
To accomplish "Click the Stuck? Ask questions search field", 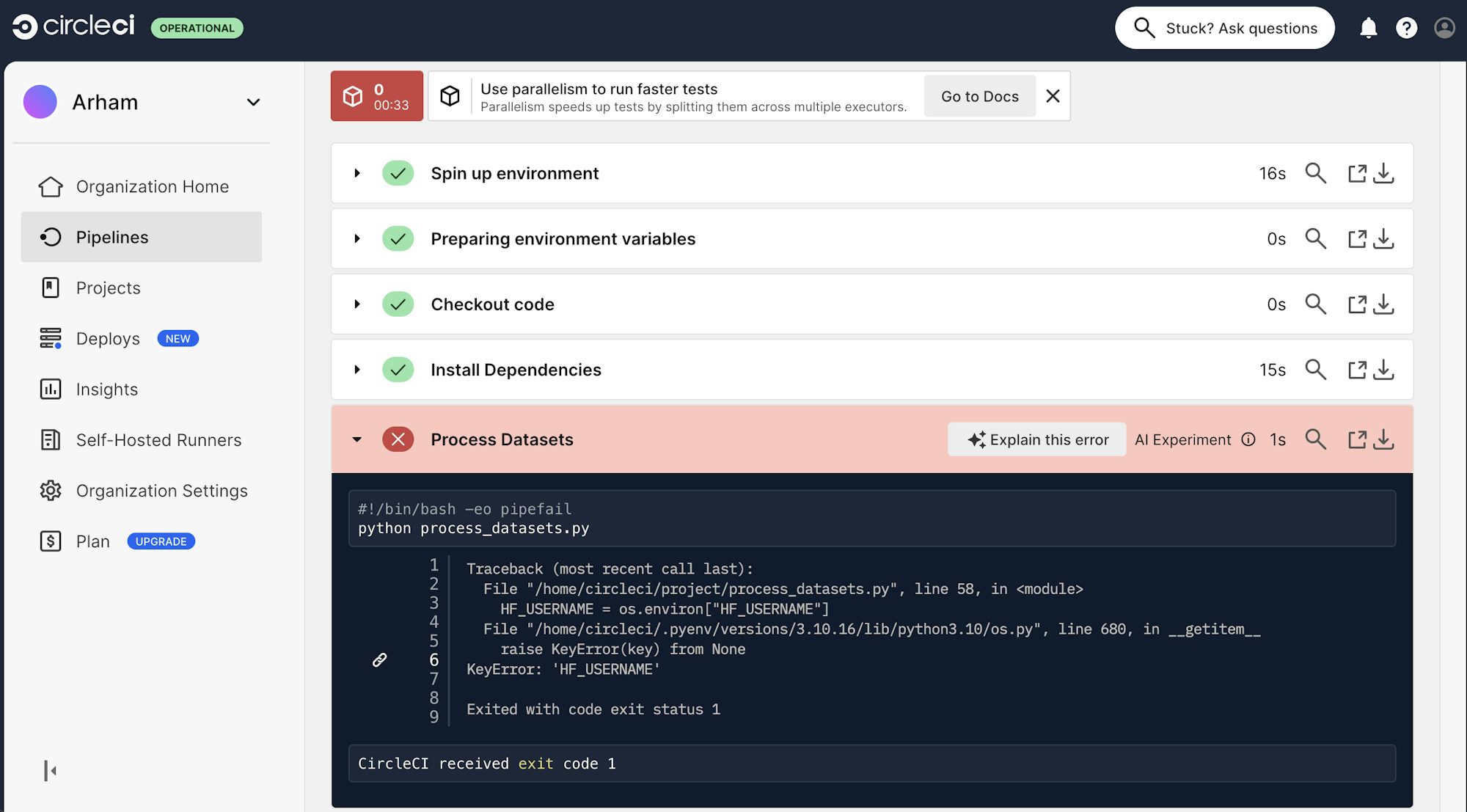I will click(x=1224, y=28).
